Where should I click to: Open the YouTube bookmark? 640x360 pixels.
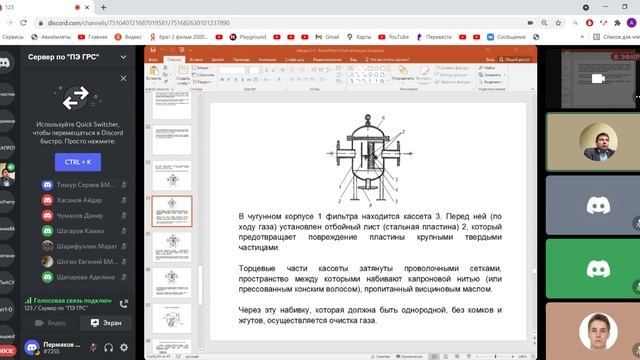(x=393, y=37)
